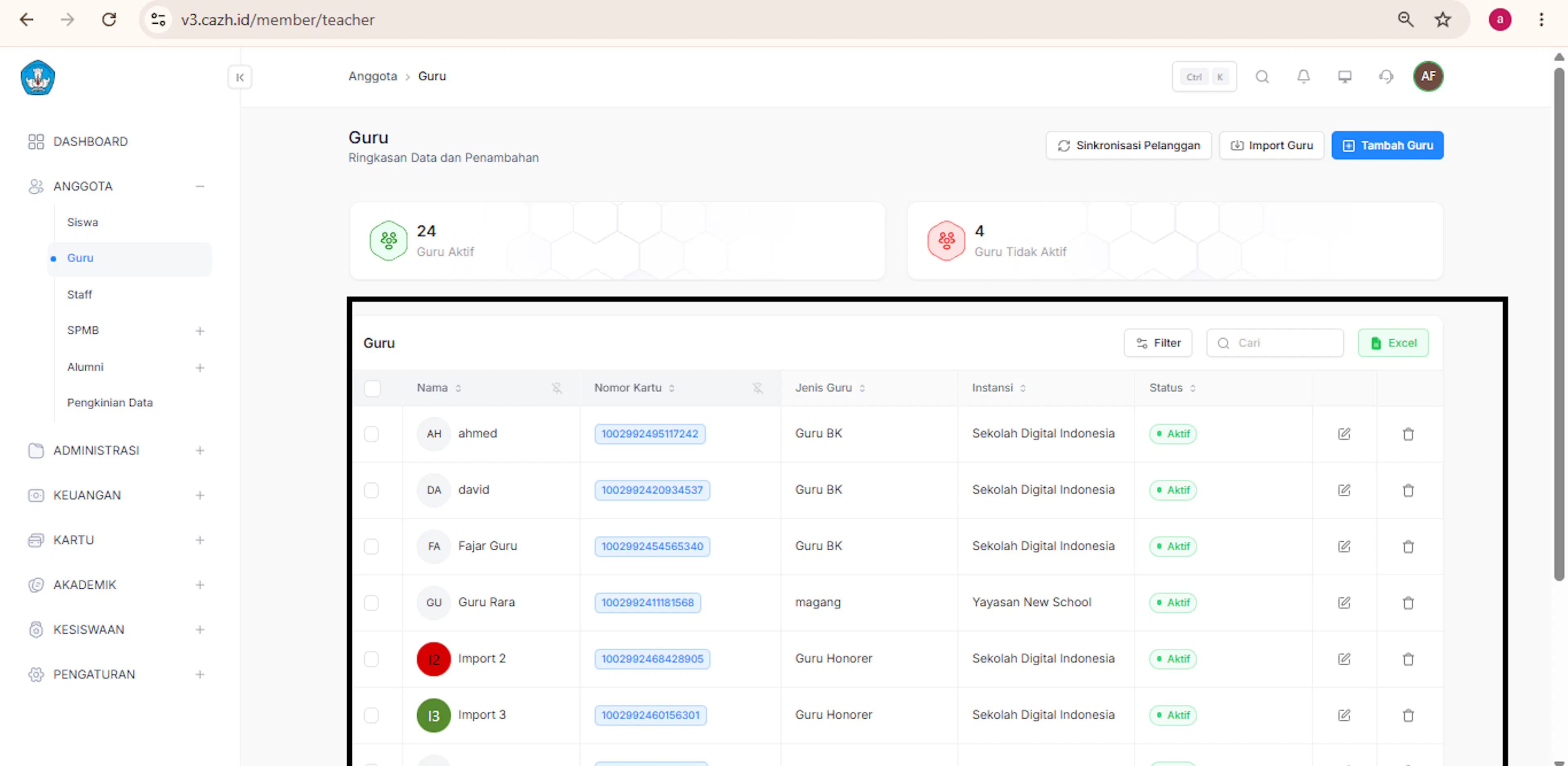Open card number 1002992495117242
Viewport: 1568px width, 766px height.
coord(650,434)
